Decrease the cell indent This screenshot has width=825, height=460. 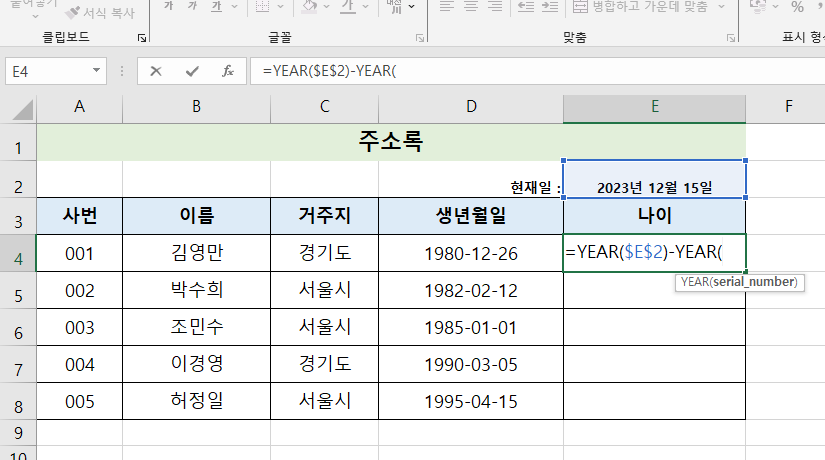click(x=526, y=6)
